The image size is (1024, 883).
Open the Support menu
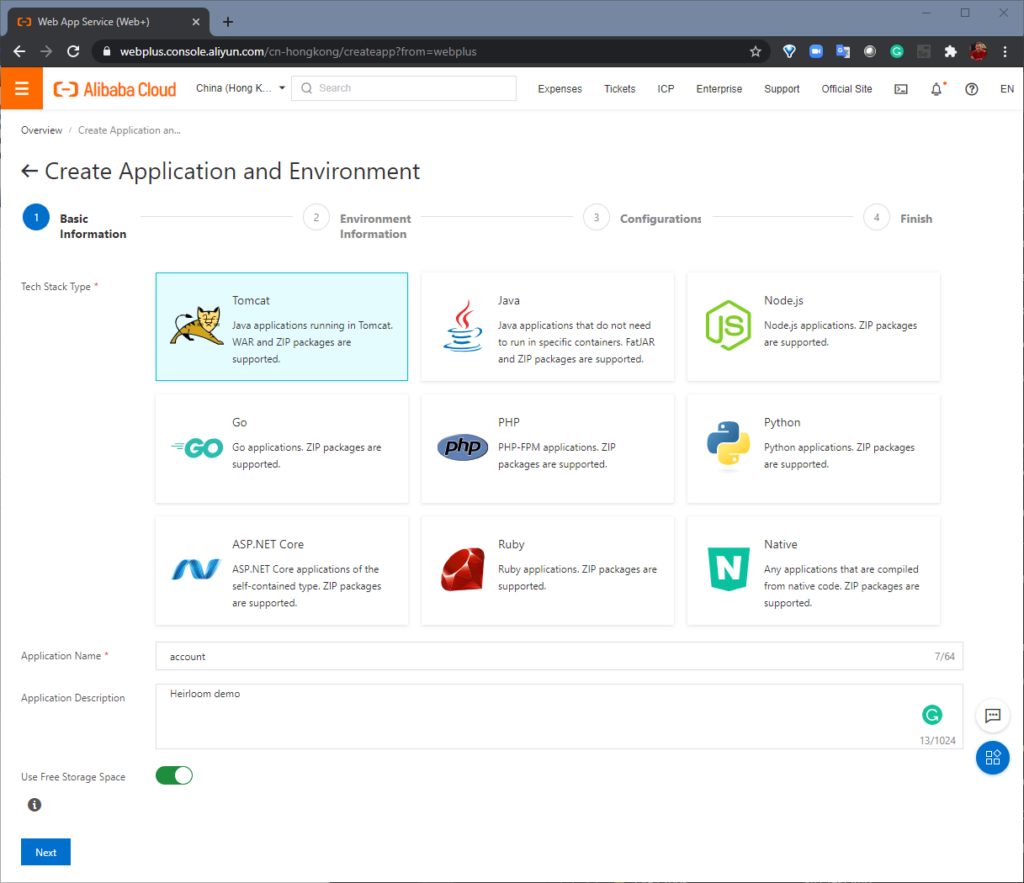coord(782,89)
